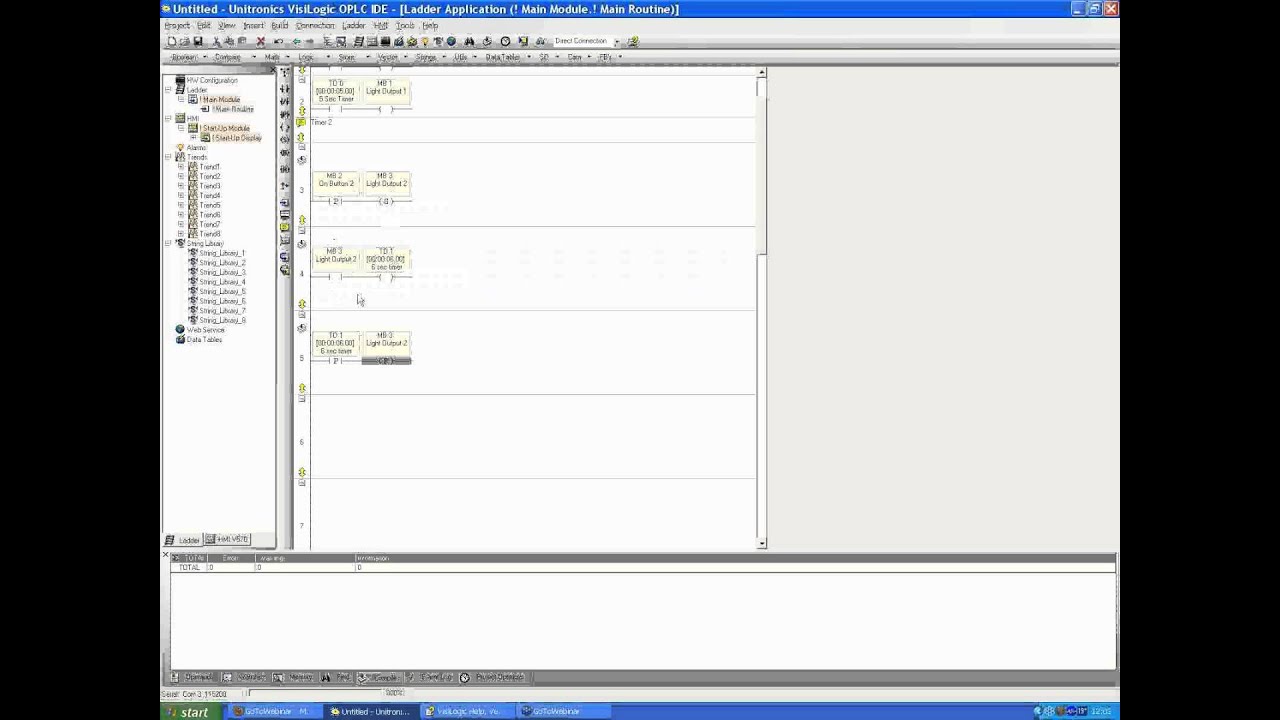
Task: Collapse the HMI tree node
Action: click(168, 119)
